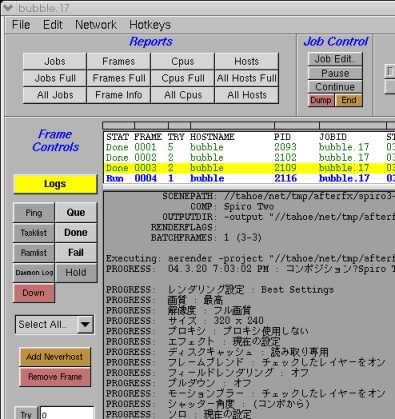395x419 pixels.
Task: Set selected frame to Que
Action: point(76,213)
